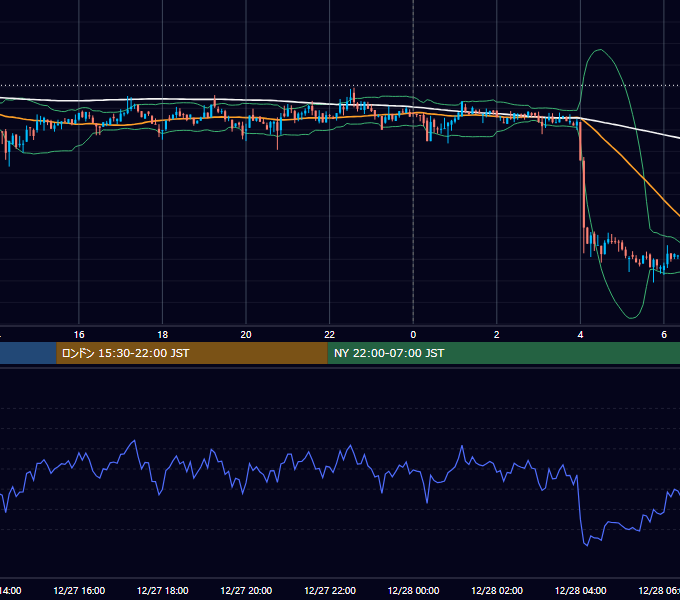Click the 12/28 04:00 time label

click(581, 591)
